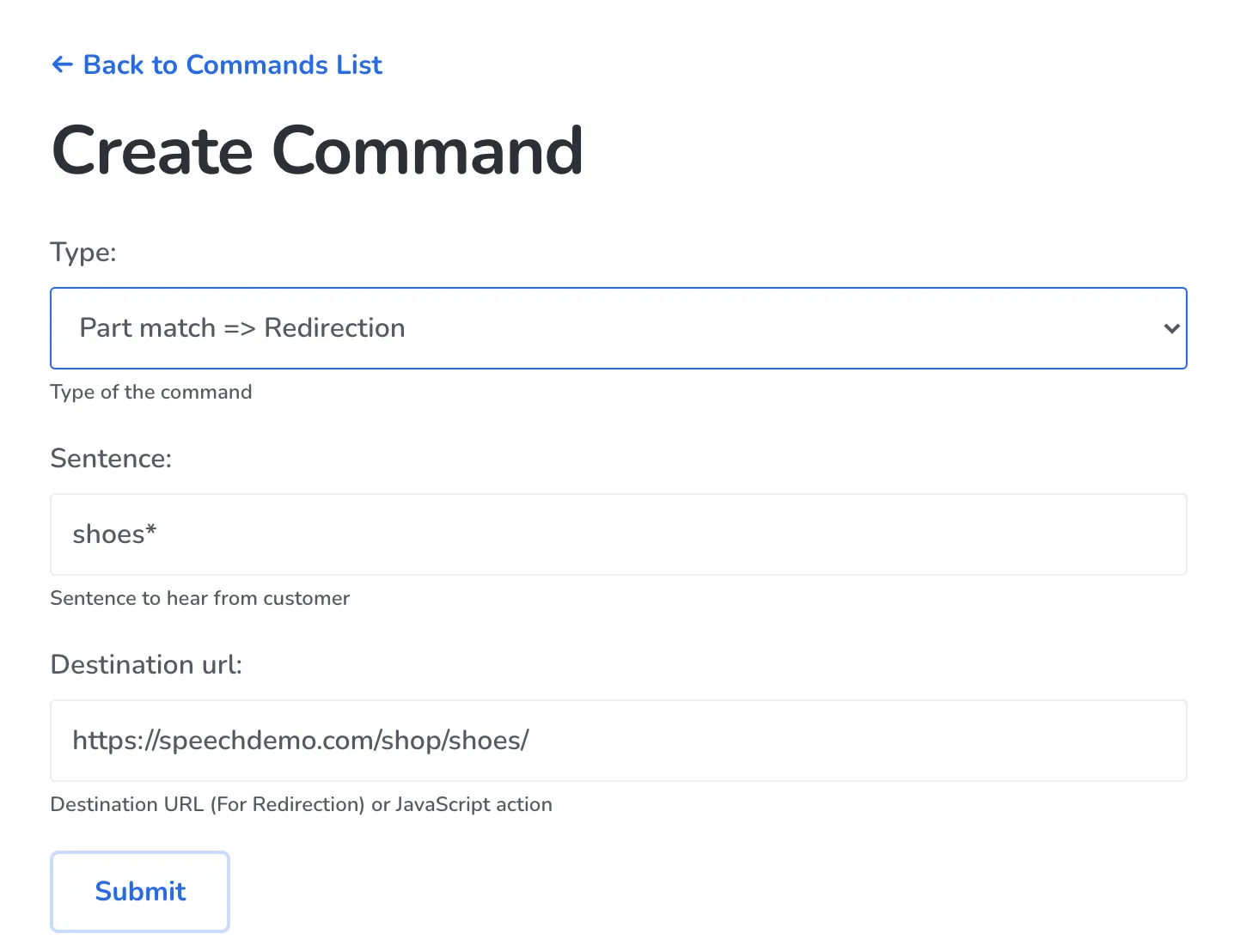Click the 'Create Command' heading

coord(317,150)
